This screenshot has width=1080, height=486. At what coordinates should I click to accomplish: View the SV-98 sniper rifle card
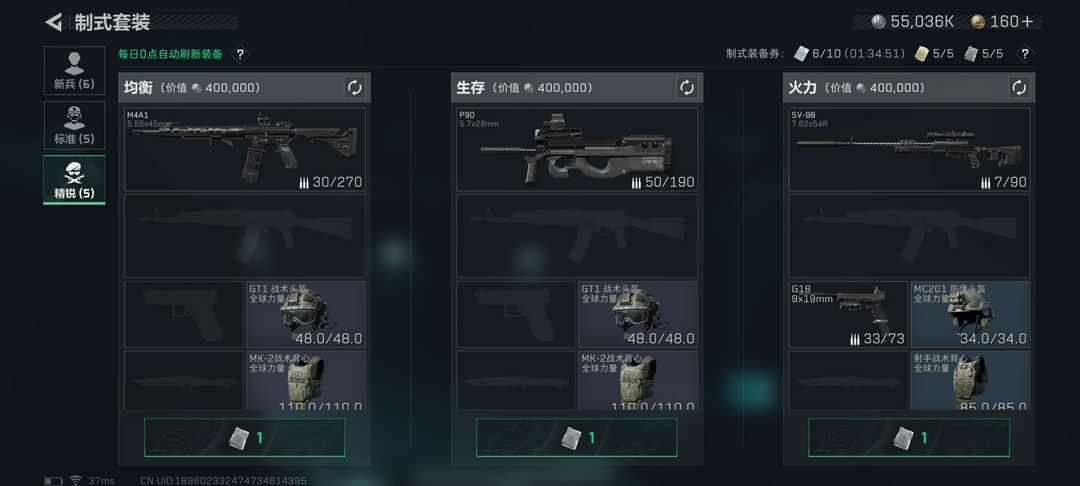pyautogui.click(x=909, y=149)
